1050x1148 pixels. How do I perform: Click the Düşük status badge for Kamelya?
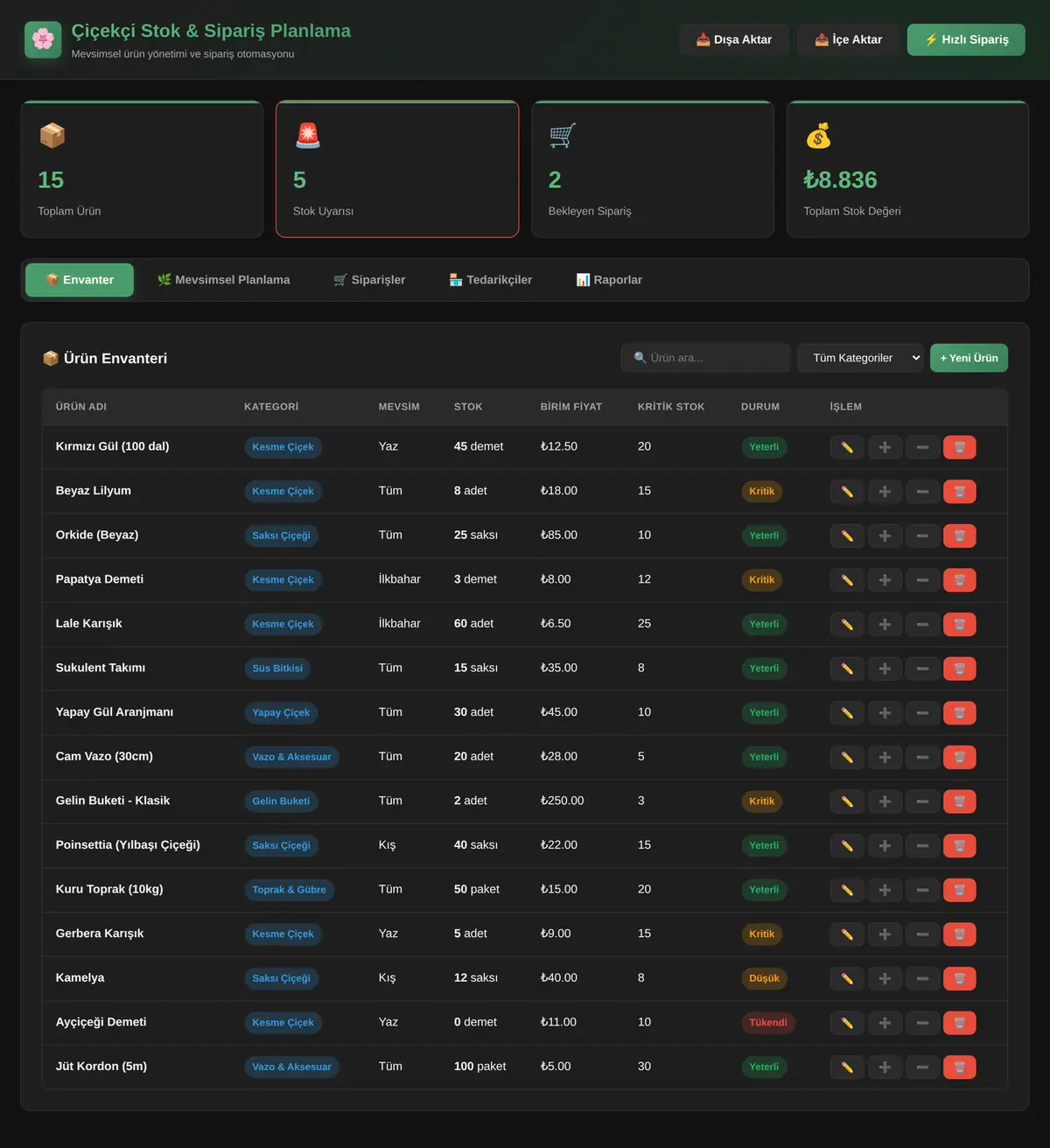tap(764, 978)
